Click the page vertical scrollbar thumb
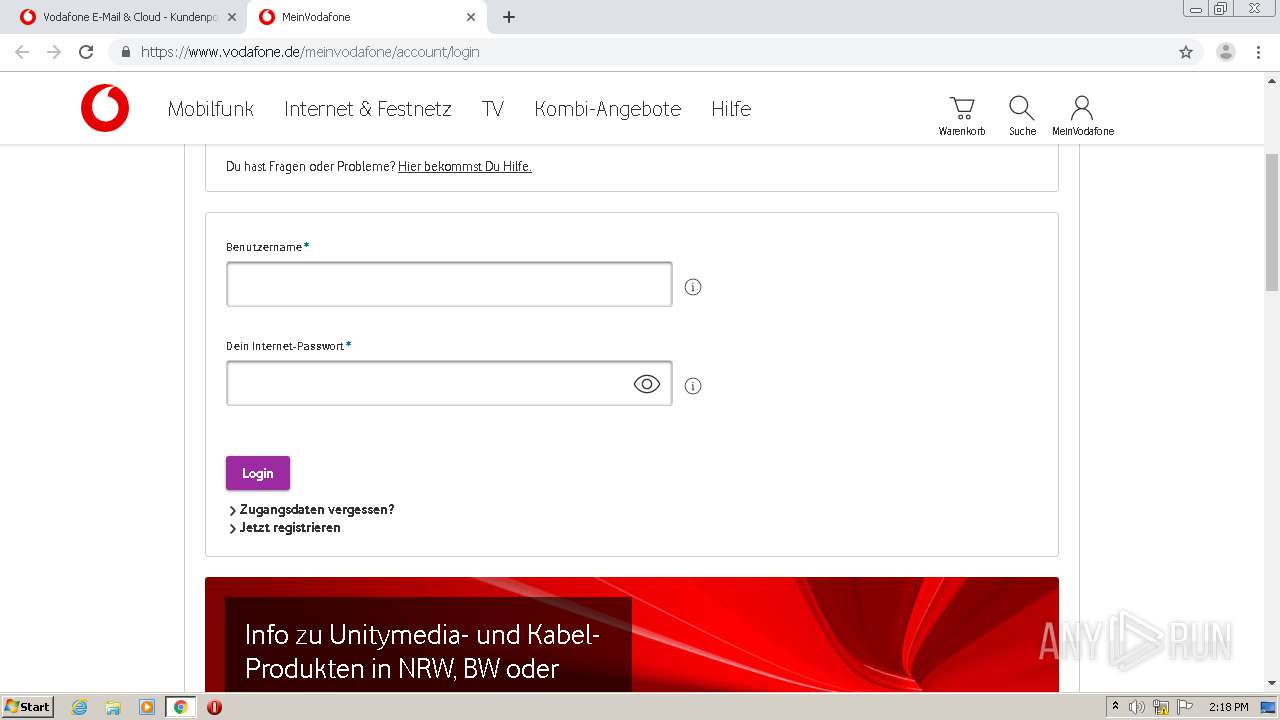Image resolution: width=1280 pixels, height=720 pixels. point(1272,222)
